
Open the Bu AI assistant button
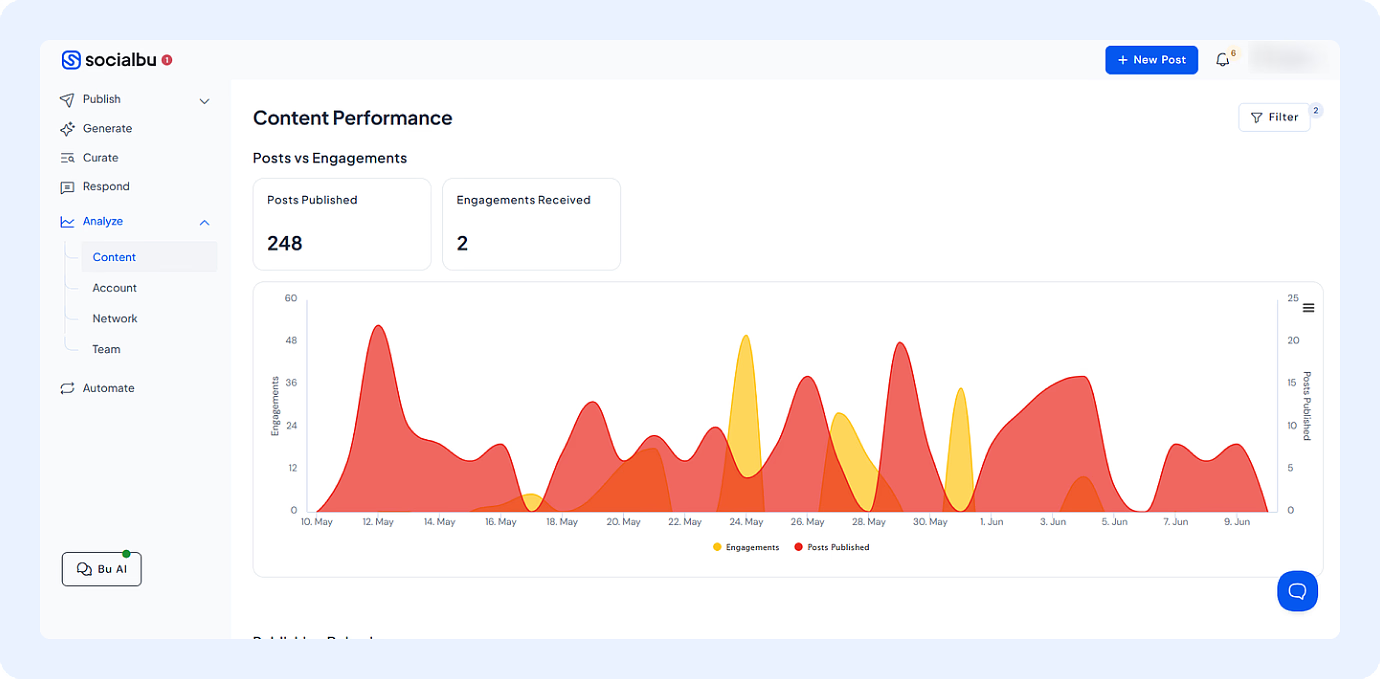[102, 569]
